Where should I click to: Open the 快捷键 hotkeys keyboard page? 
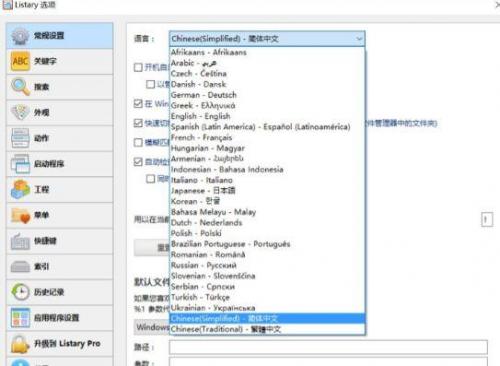[x=60, y=241]
